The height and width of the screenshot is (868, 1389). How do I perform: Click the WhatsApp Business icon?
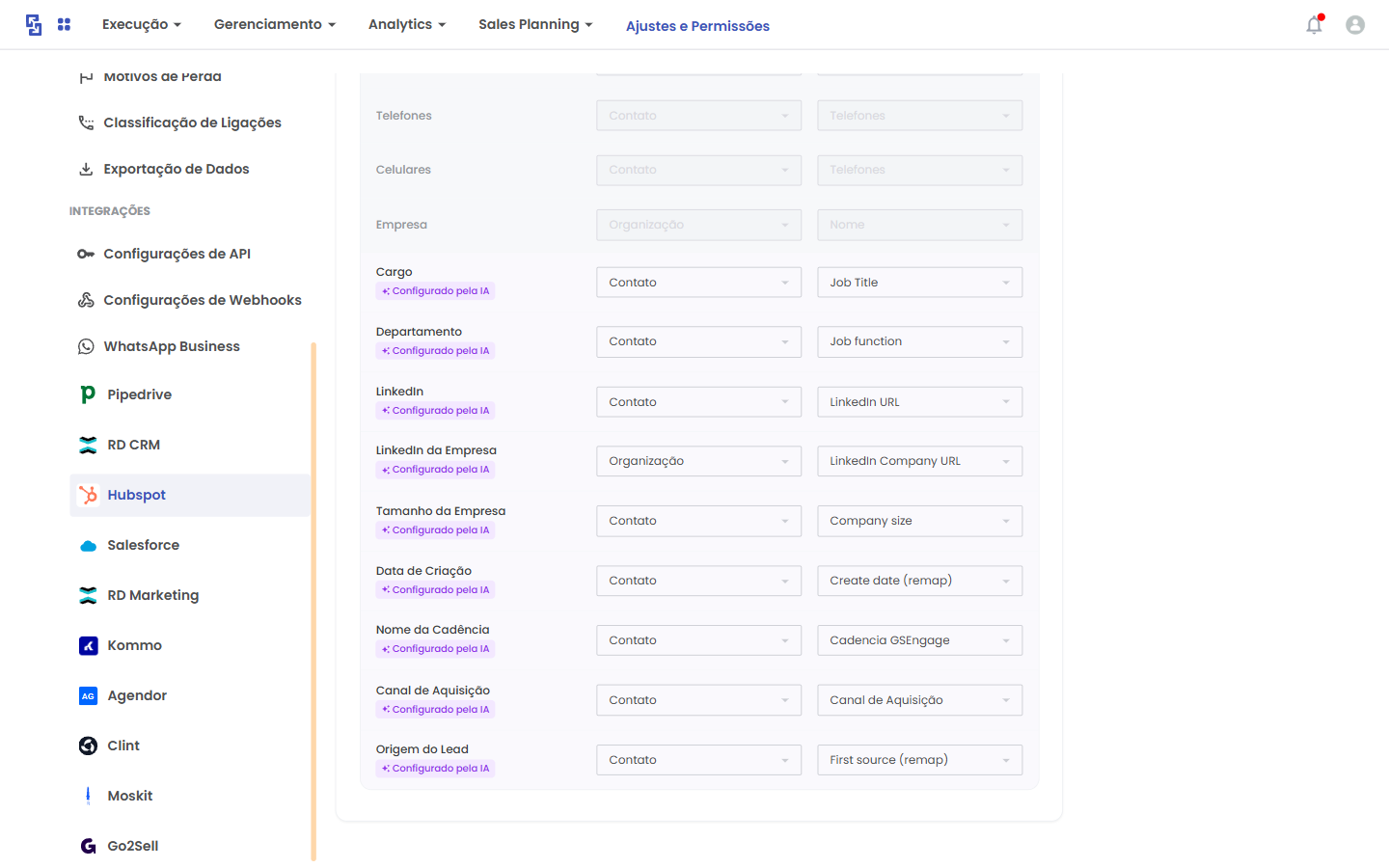click(86, 346)
